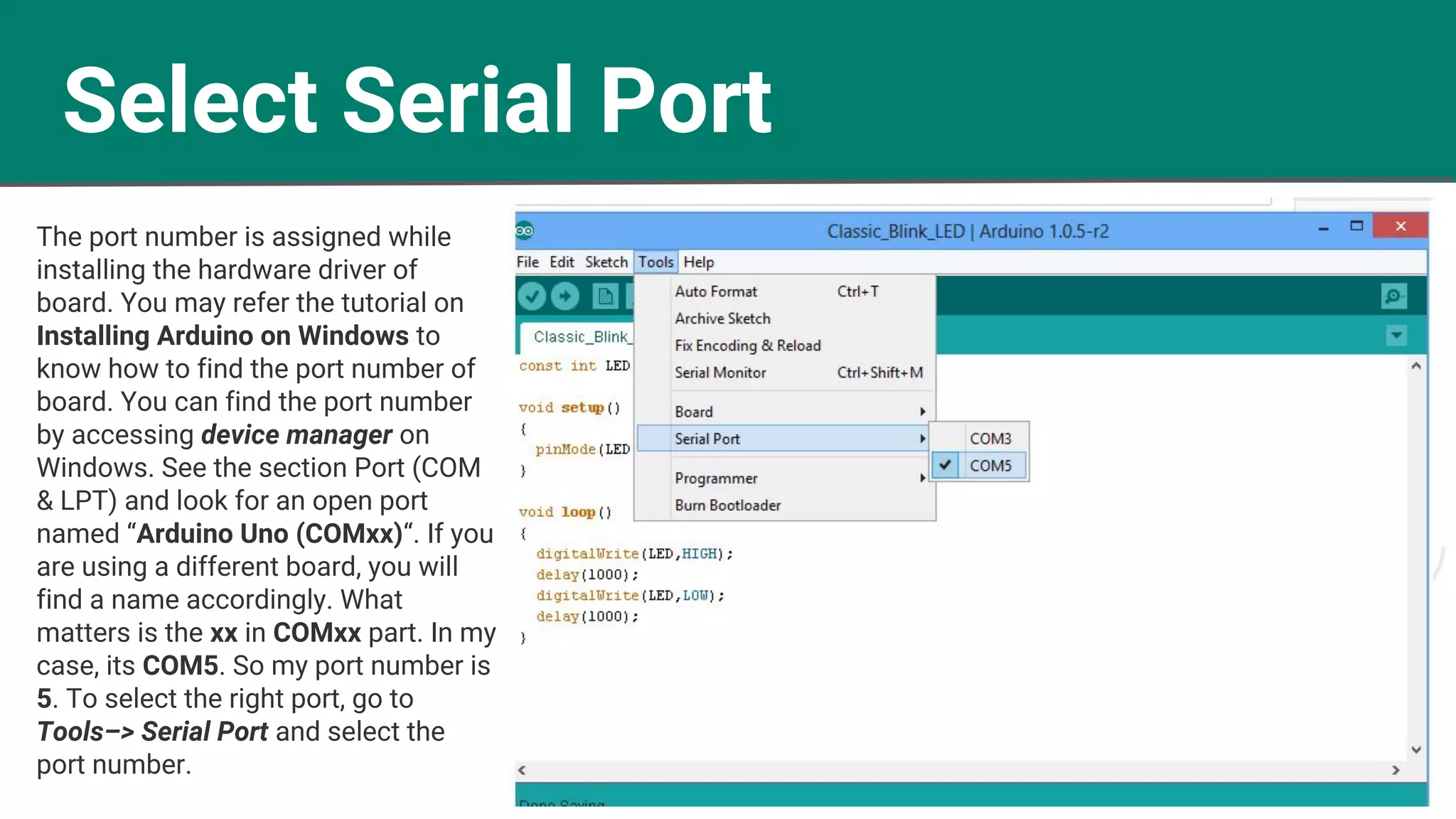1456x819 pixels.
Task: Click the Serial Port menu entry
Action: [707, 439]
